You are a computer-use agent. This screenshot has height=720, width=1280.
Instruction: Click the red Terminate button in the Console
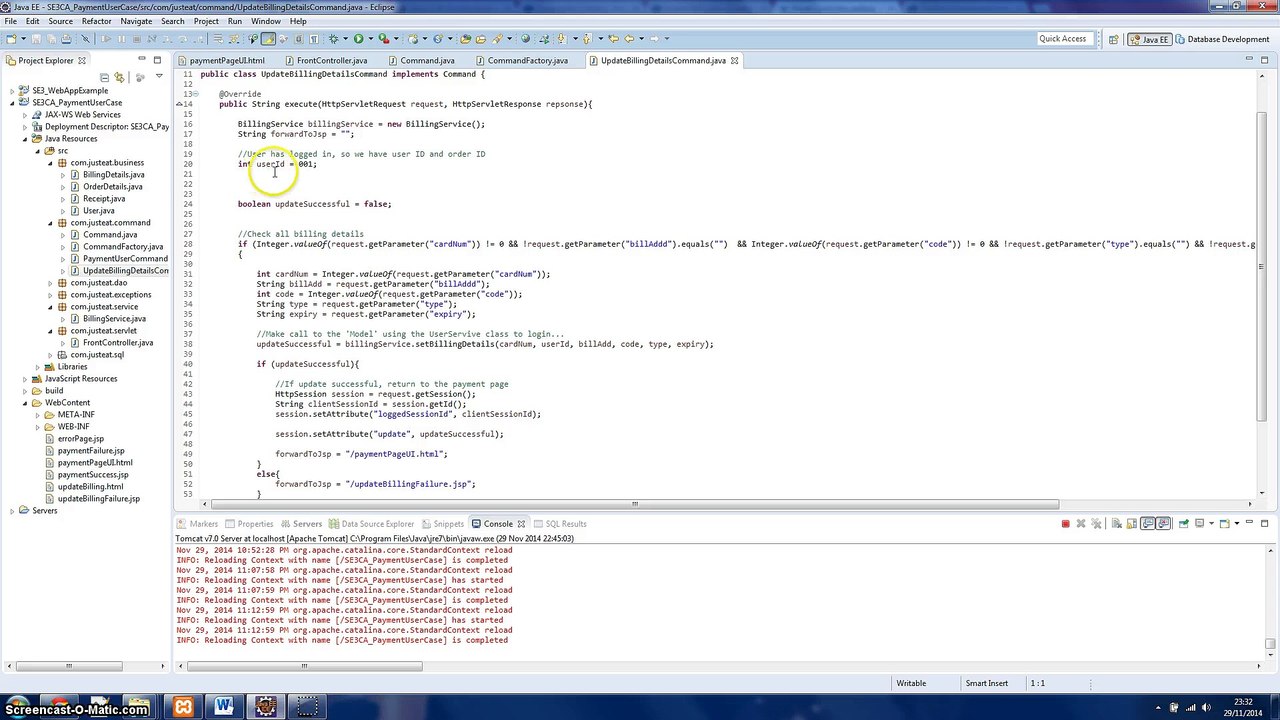click(1066, 523)
